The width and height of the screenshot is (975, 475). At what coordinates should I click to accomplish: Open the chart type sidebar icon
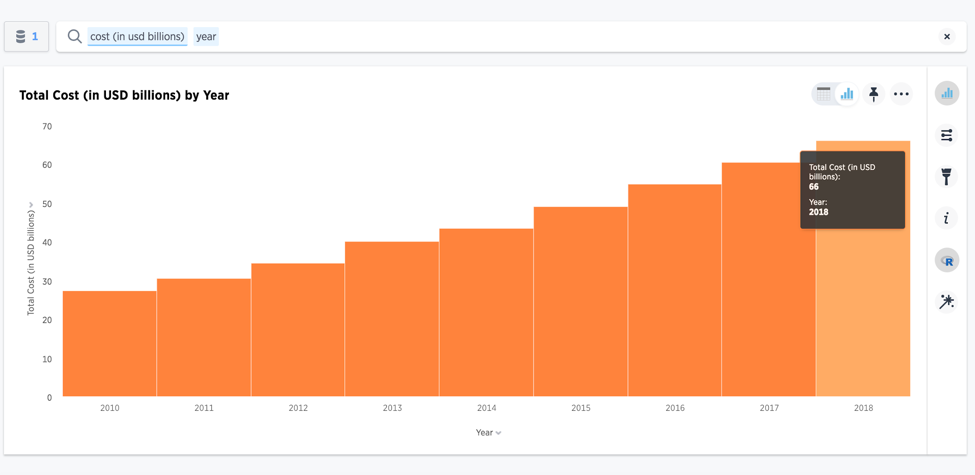coord(946,93)
